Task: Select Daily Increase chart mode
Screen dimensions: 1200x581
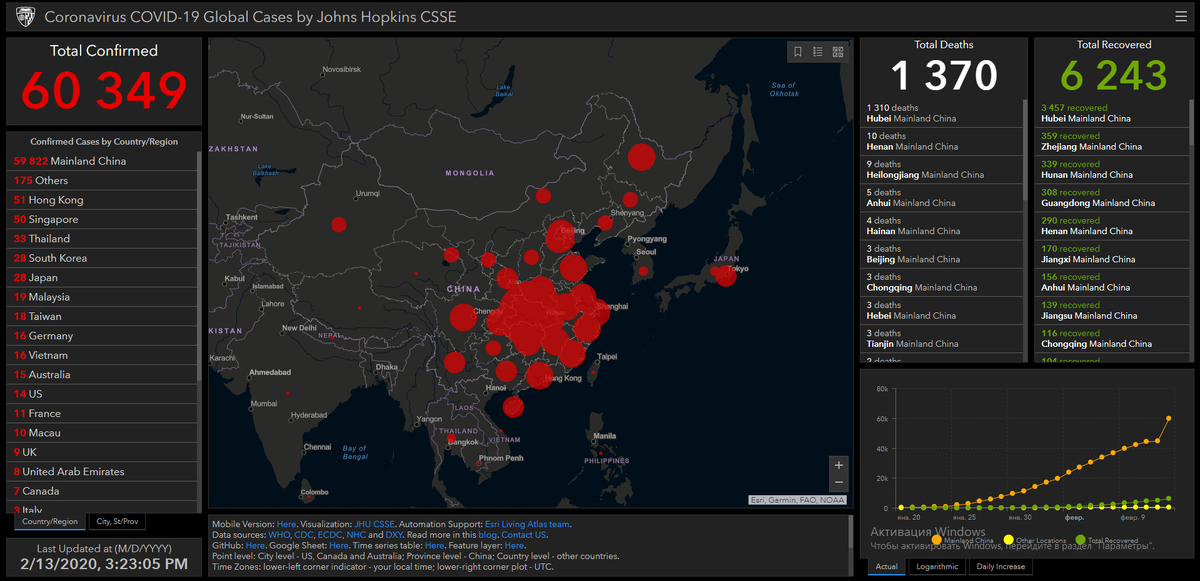Action: click(1000, 566)
